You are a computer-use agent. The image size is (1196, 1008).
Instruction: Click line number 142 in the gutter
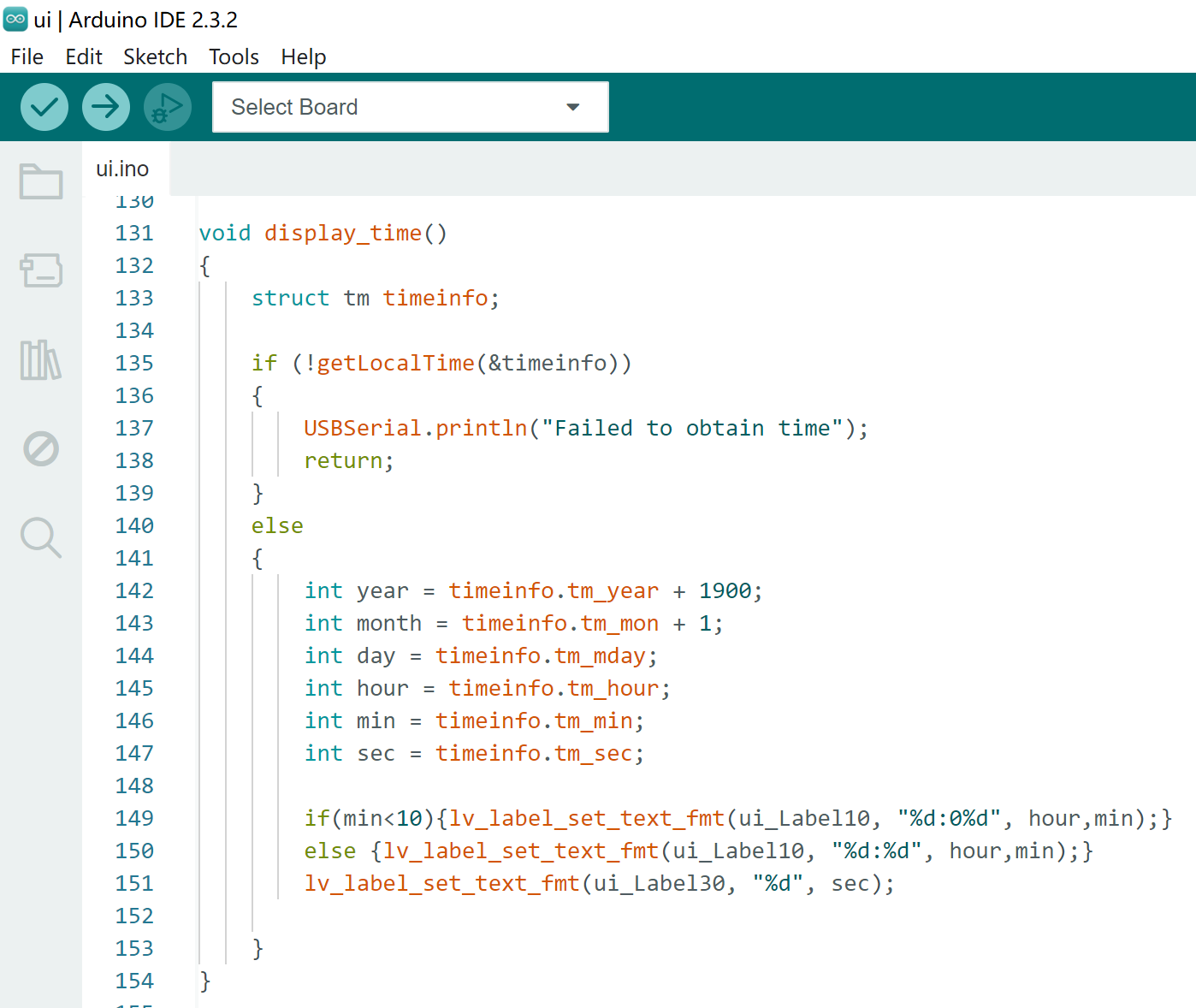point(134,590)
